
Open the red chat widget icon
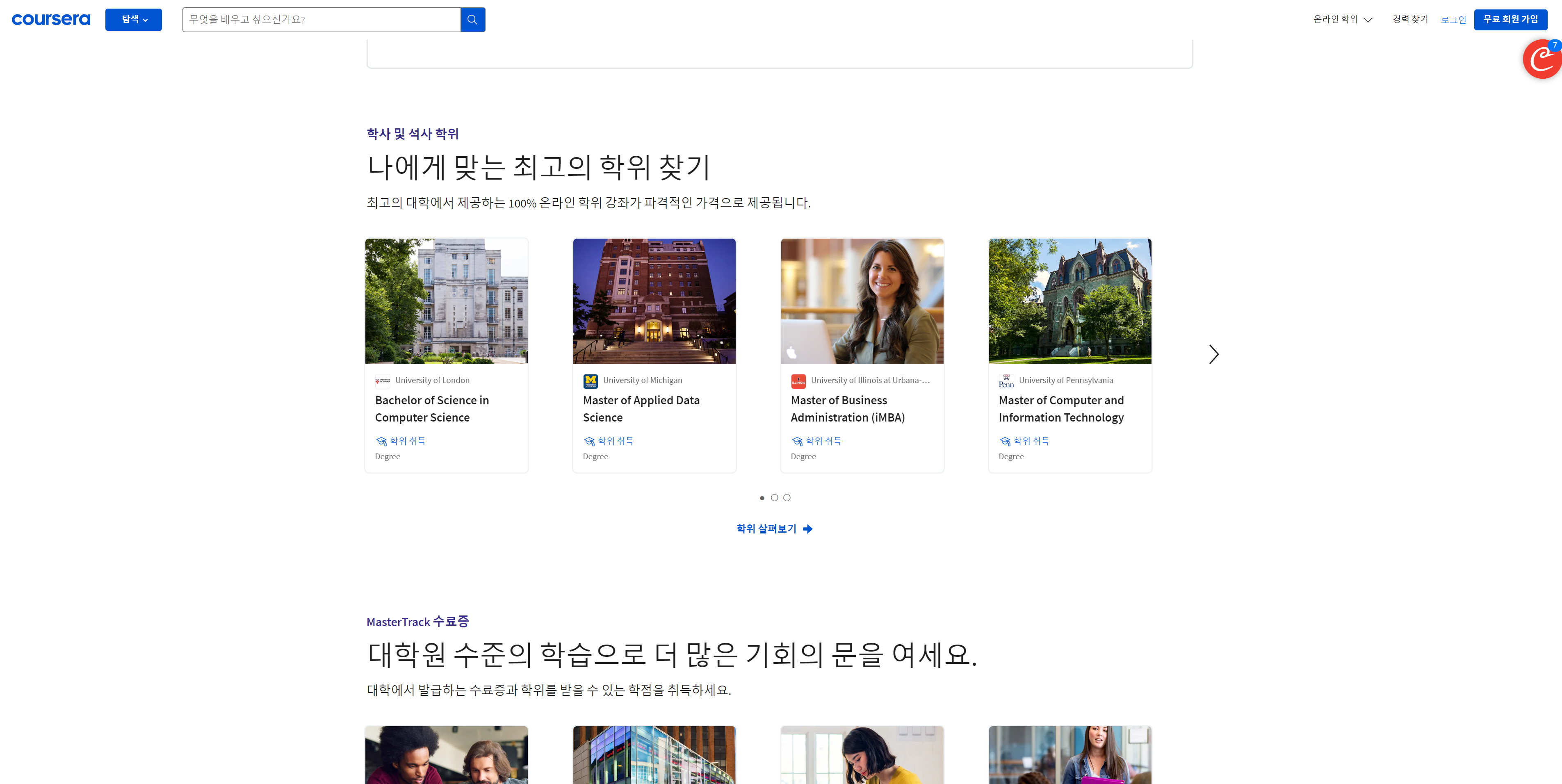point(1541,59)
